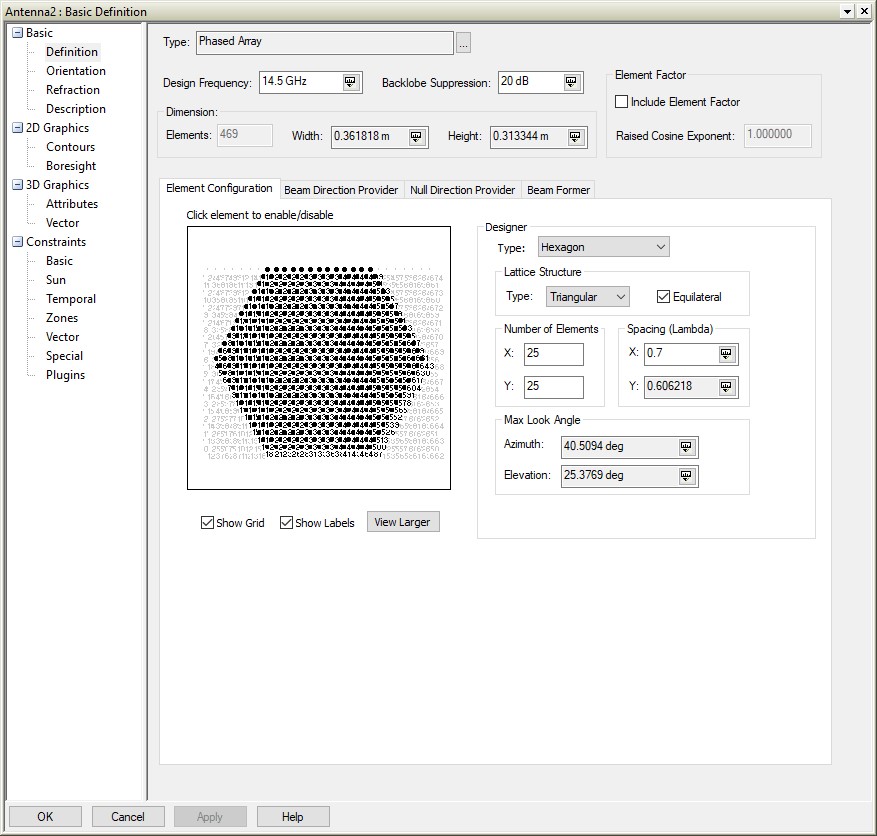
Task: Collapse the 2D Graphics tree node
Action: coord(18,127)
